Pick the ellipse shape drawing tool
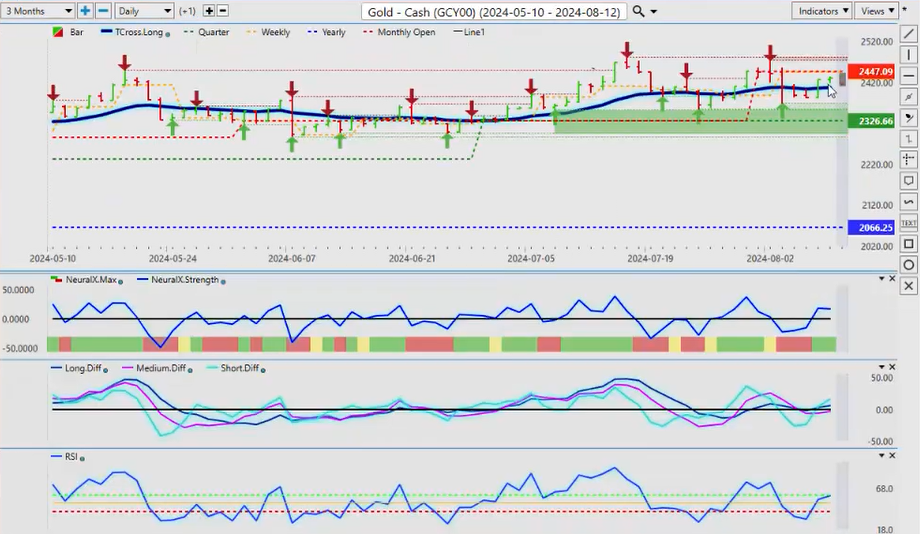The width and height of the screenshot is (920, 534). [908, 265]
